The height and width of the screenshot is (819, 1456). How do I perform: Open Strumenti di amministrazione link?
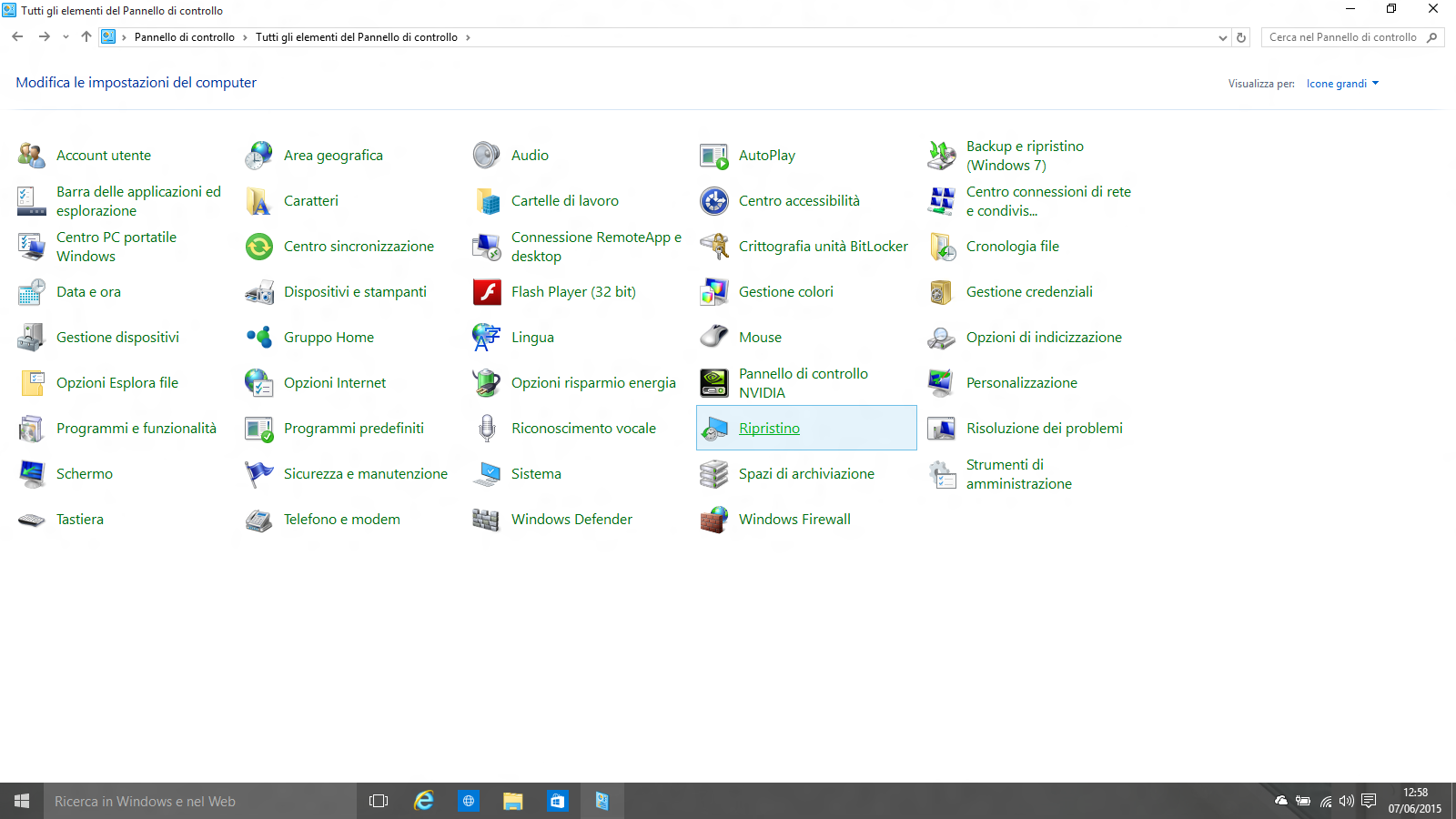(1019, 474)
